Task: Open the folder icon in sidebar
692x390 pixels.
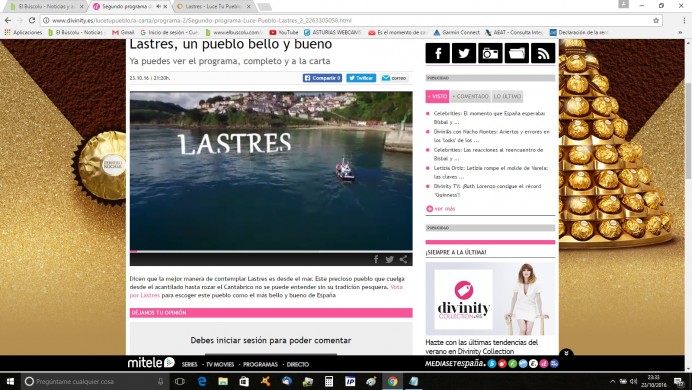Action: [517, 53]
